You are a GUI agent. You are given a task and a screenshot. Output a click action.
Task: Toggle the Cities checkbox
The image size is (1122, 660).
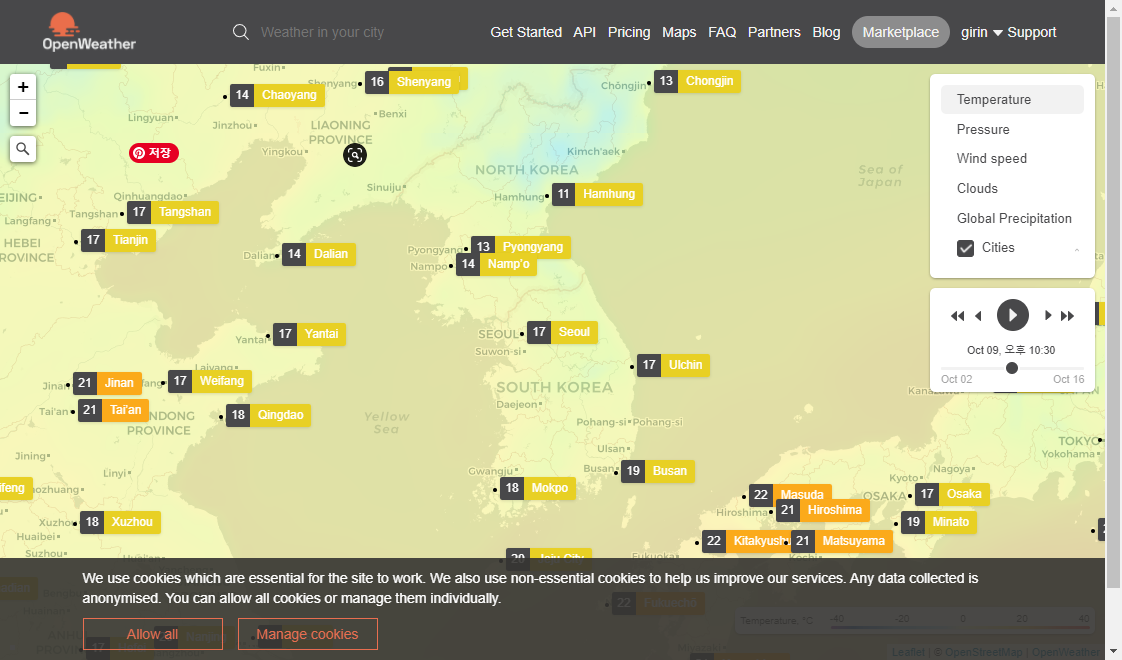(965, 248)
